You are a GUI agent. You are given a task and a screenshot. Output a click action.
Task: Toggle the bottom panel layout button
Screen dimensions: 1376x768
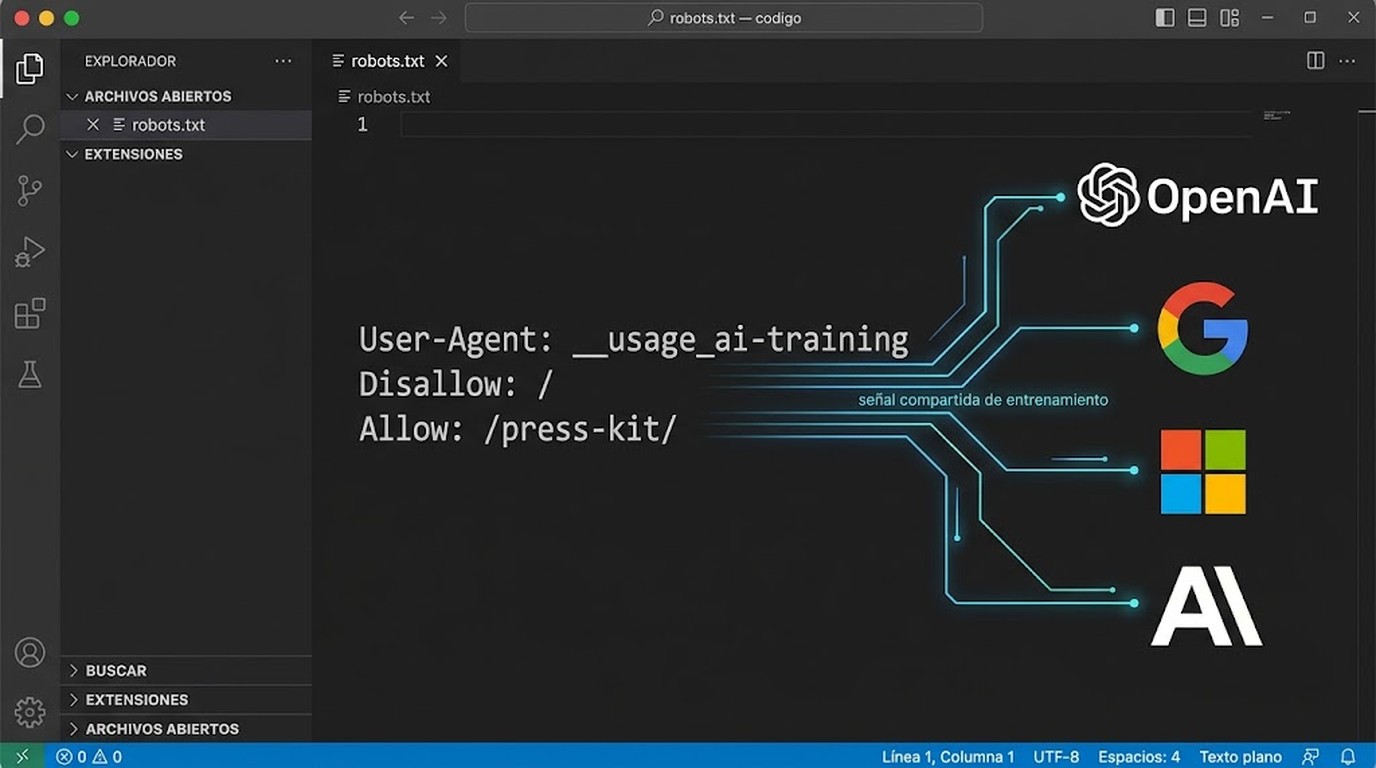tap(1197, 18)
